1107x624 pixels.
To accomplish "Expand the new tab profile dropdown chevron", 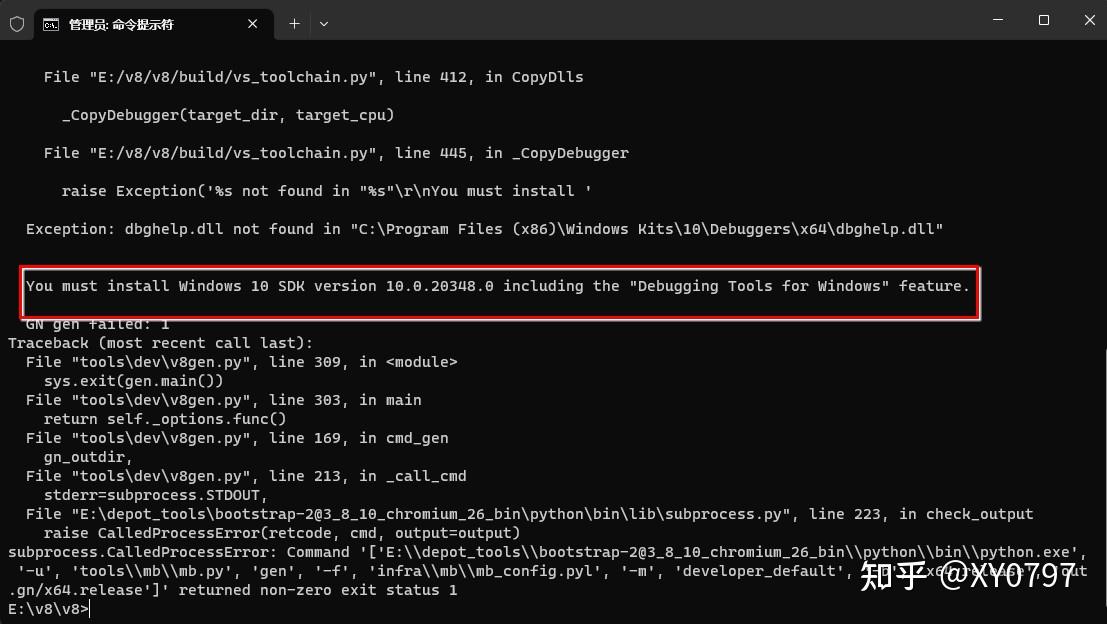I will pos(324,24).
